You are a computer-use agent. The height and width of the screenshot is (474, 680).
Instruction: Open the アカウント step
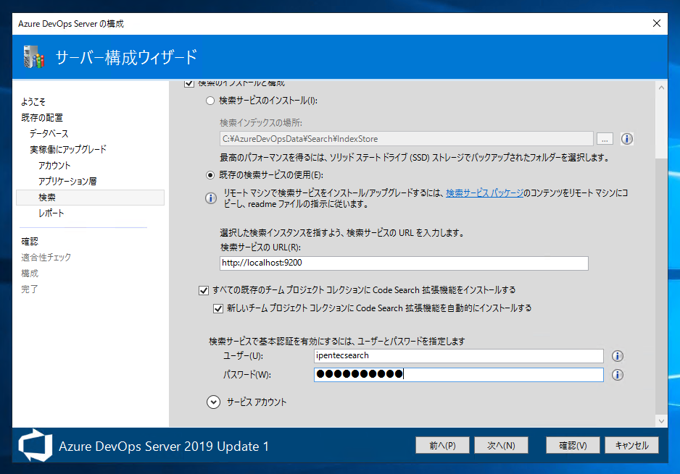point(54,166)
